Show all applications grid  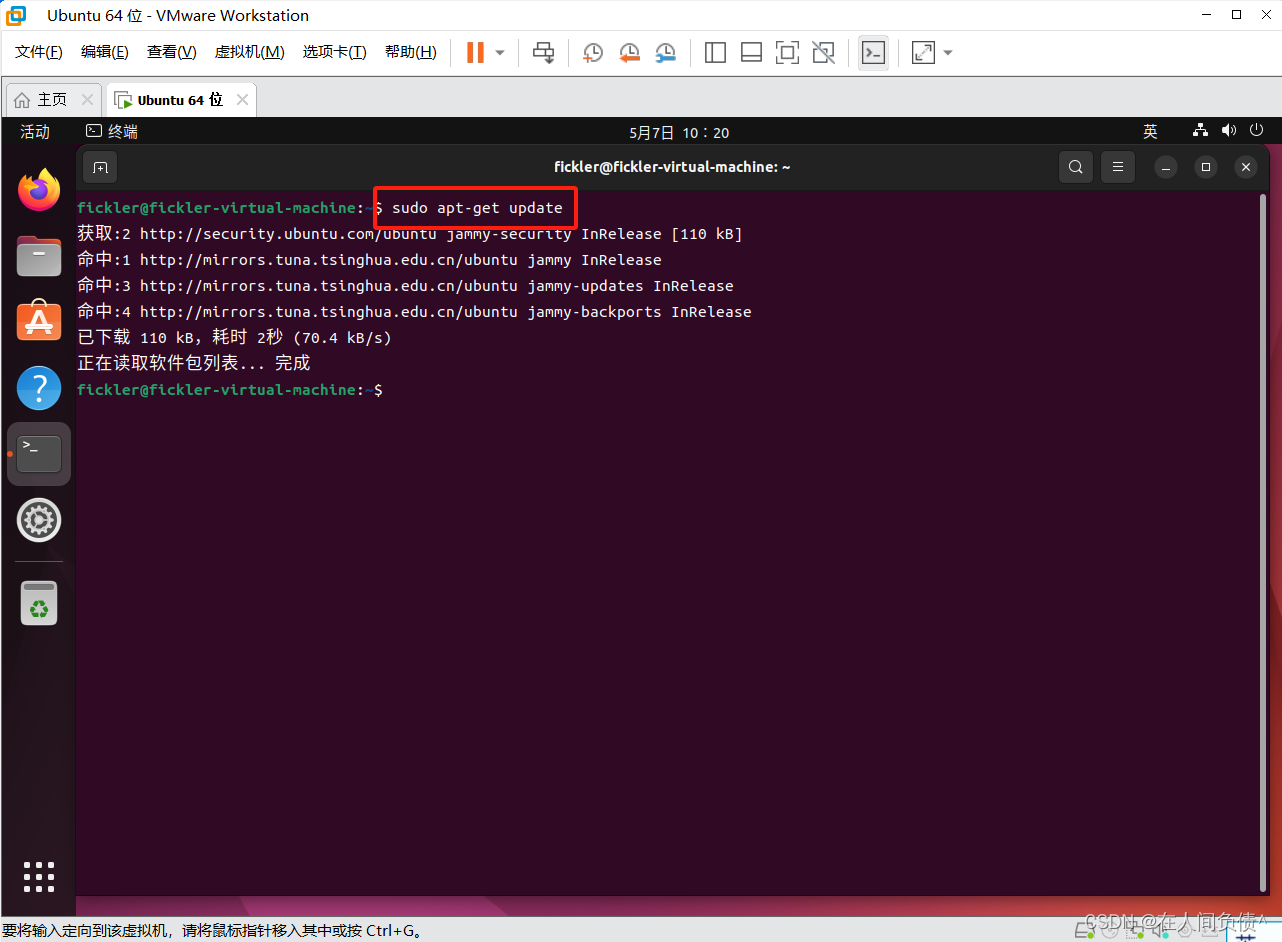[39, 876]
